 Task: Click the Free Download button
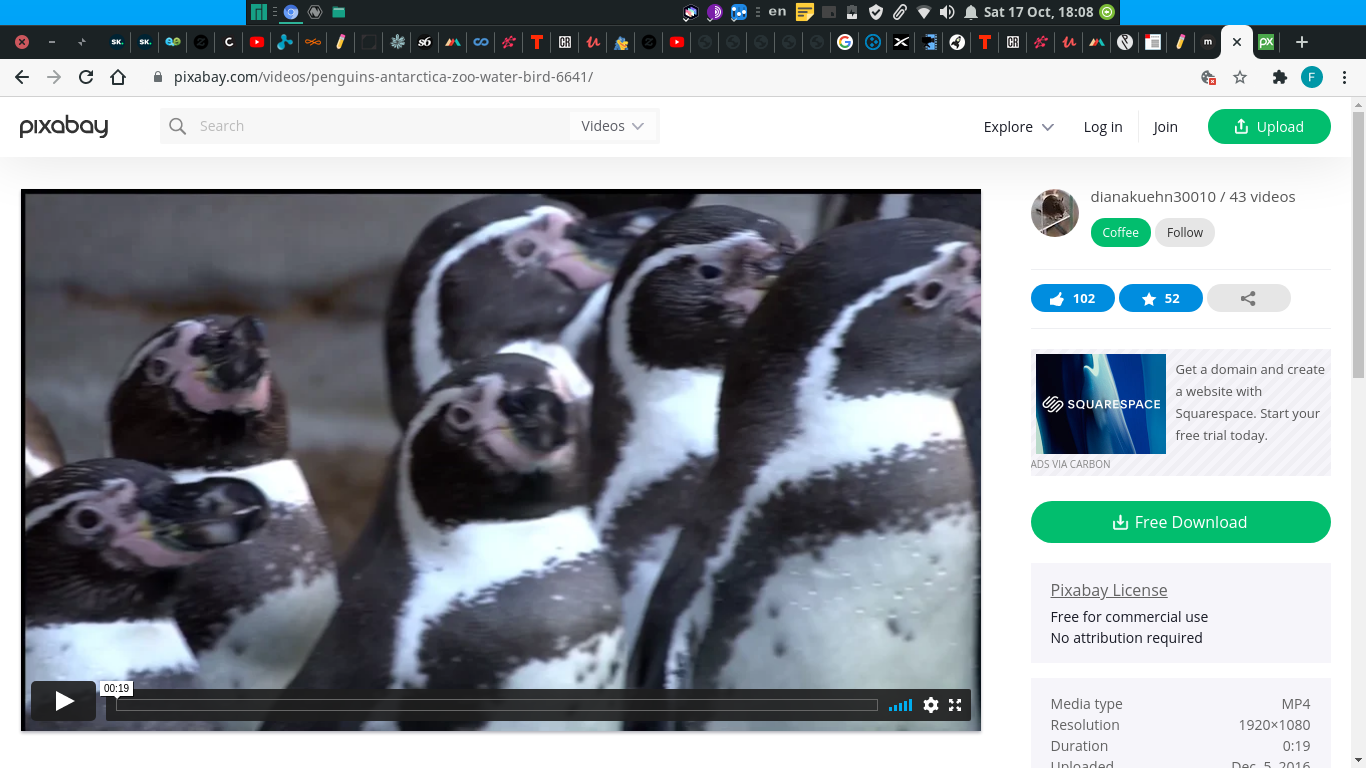click(x=1180, y=522)
